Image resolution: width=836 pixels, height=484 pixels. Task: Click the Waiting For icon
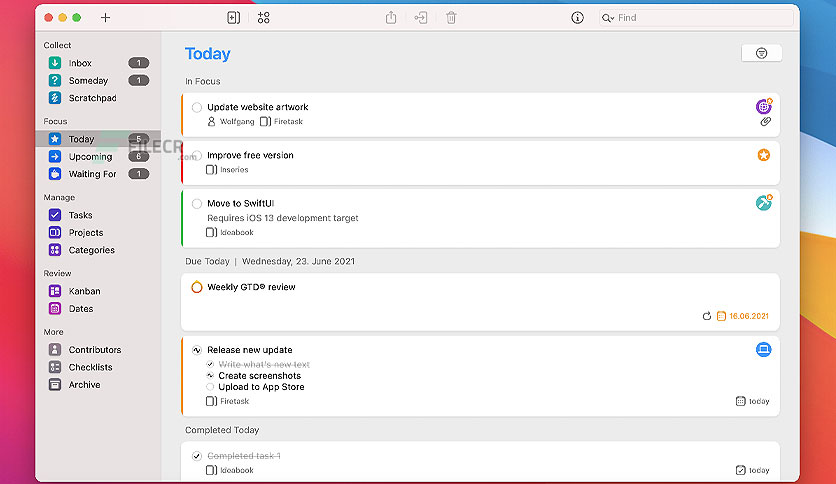tap(55, 174)
